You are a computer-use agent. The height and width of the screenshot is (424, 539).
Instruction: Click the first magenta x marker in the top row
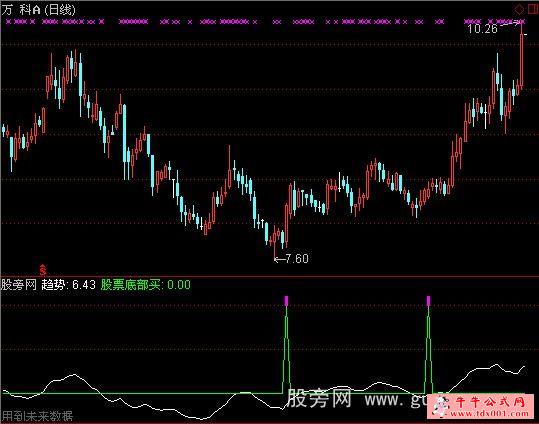[9, 22]
